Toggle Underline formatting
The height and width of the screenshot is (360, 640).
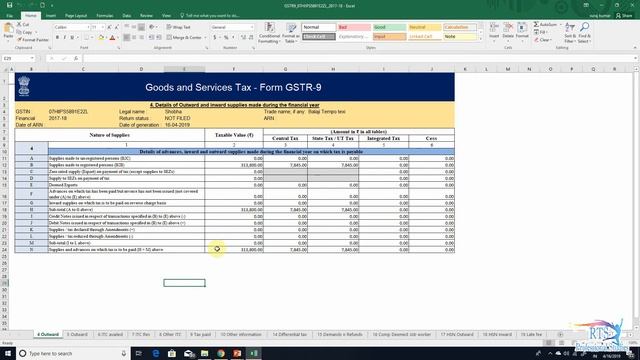[72, 38]
